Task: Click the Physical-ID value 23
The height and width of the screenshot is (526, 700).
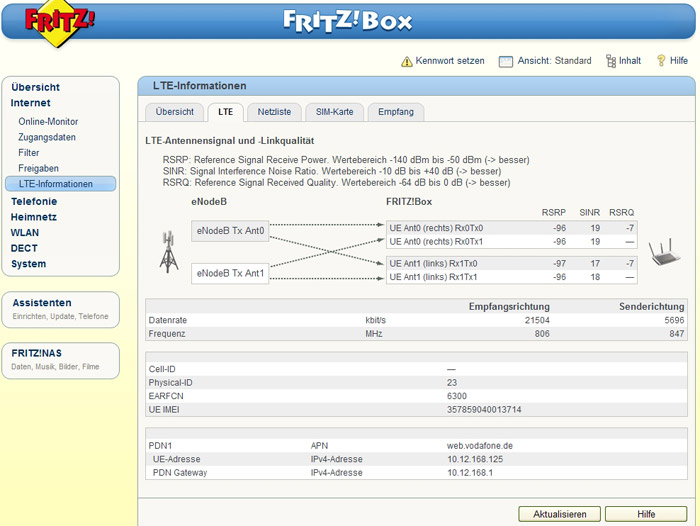Action: (452, 383)
